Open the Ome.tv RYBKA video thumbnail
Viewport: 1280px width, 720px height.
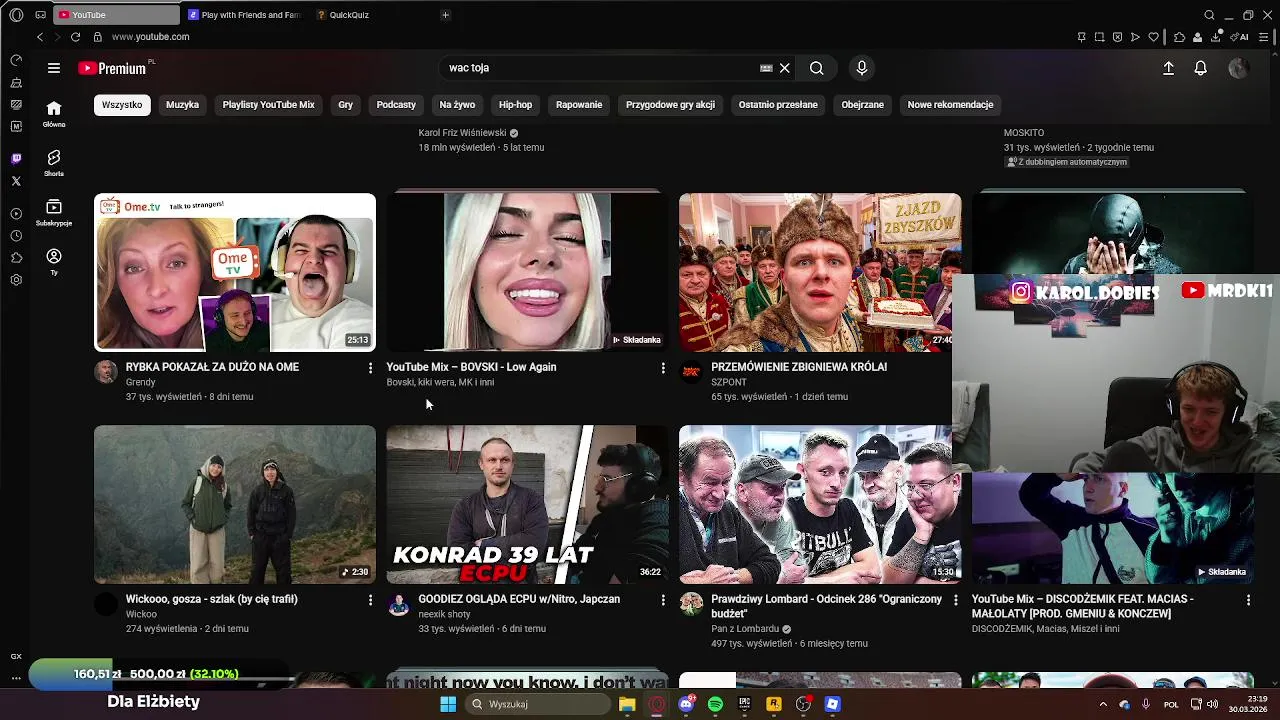[x=235, y=272]
